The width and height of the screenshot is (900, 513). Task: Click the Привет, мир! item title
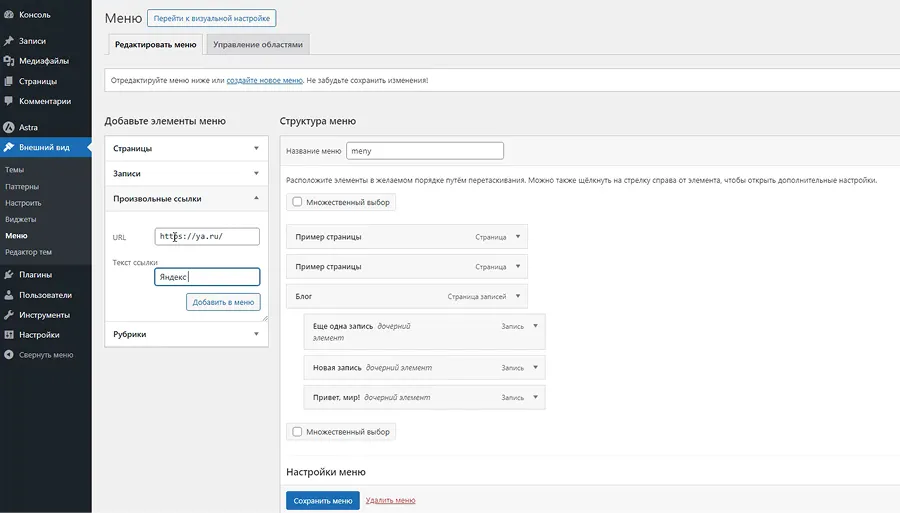[x=336, y=397]
